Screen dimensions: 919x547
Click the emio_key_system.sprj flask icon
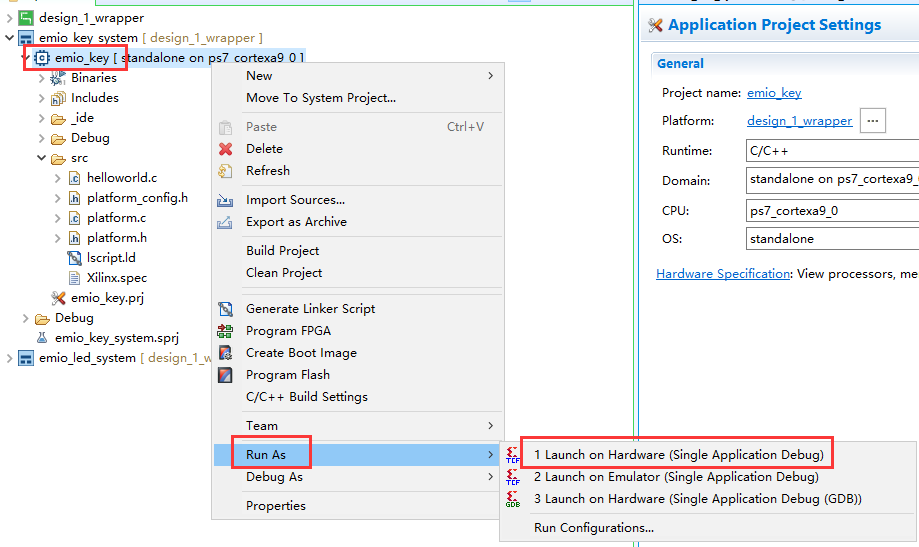click(x=42, y=338)
